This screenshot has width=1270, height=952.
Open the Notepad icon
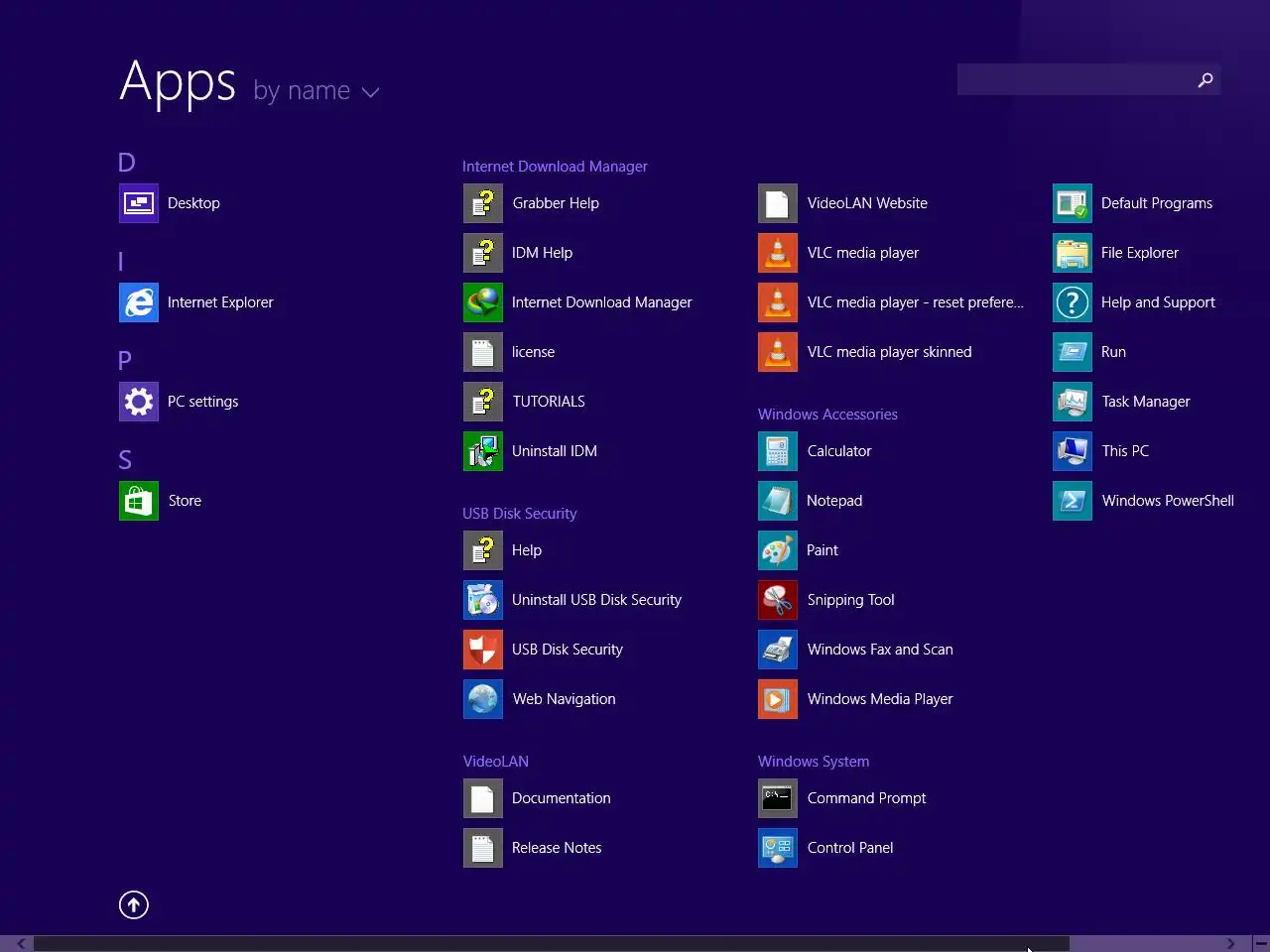778,501
